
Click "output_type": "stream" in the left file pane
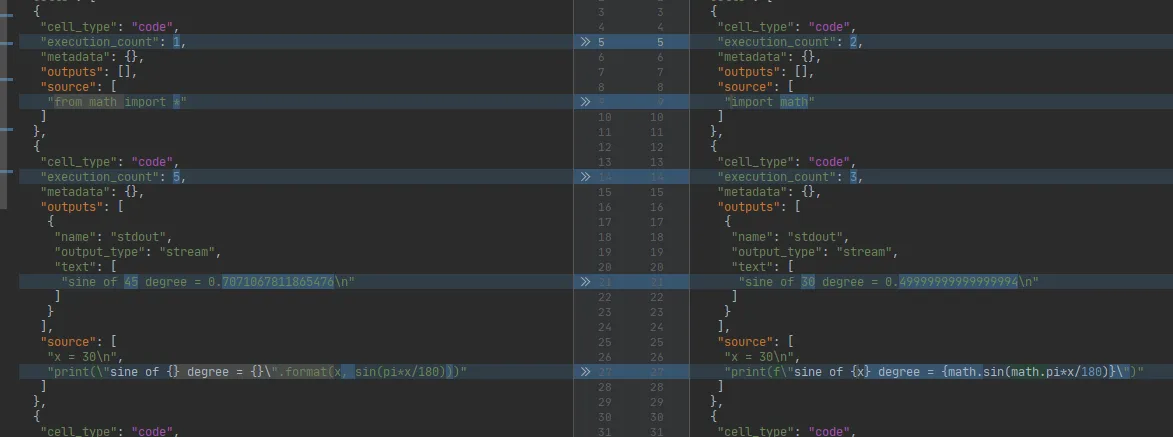[138, 251]
